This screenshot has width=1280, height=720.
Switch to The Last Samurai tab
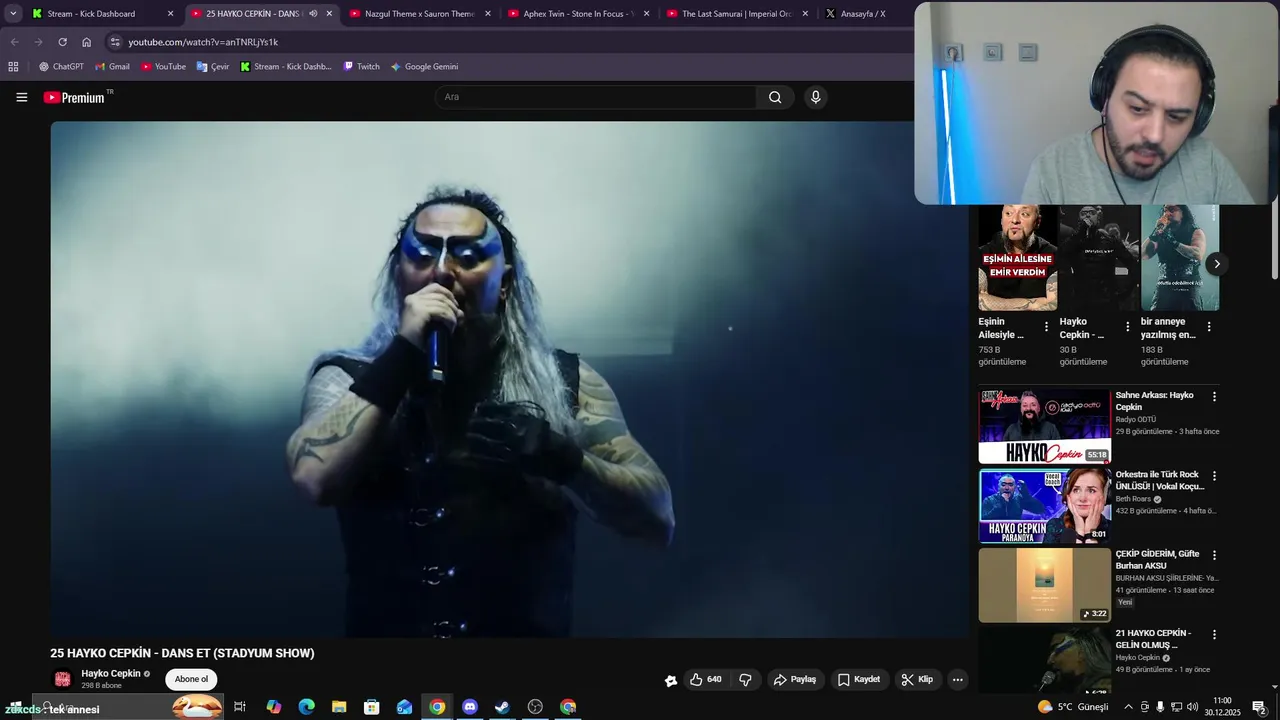click(737, 14)
